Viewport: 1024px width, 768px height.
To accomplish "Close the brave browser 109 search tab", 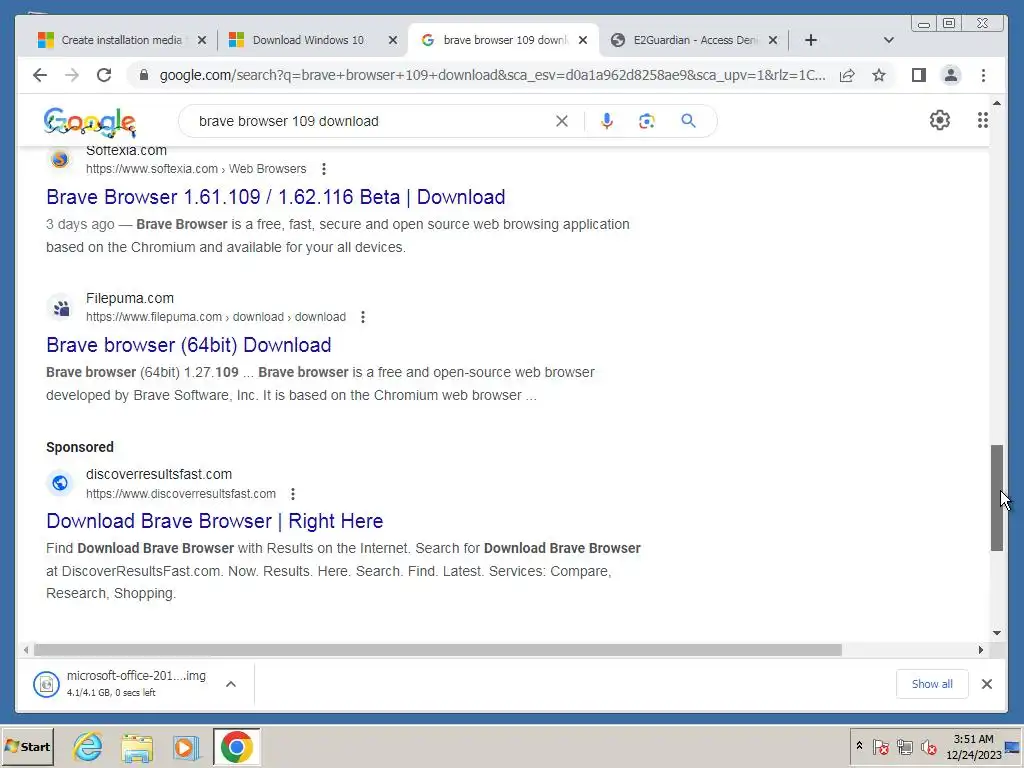I will click(583, 40).
